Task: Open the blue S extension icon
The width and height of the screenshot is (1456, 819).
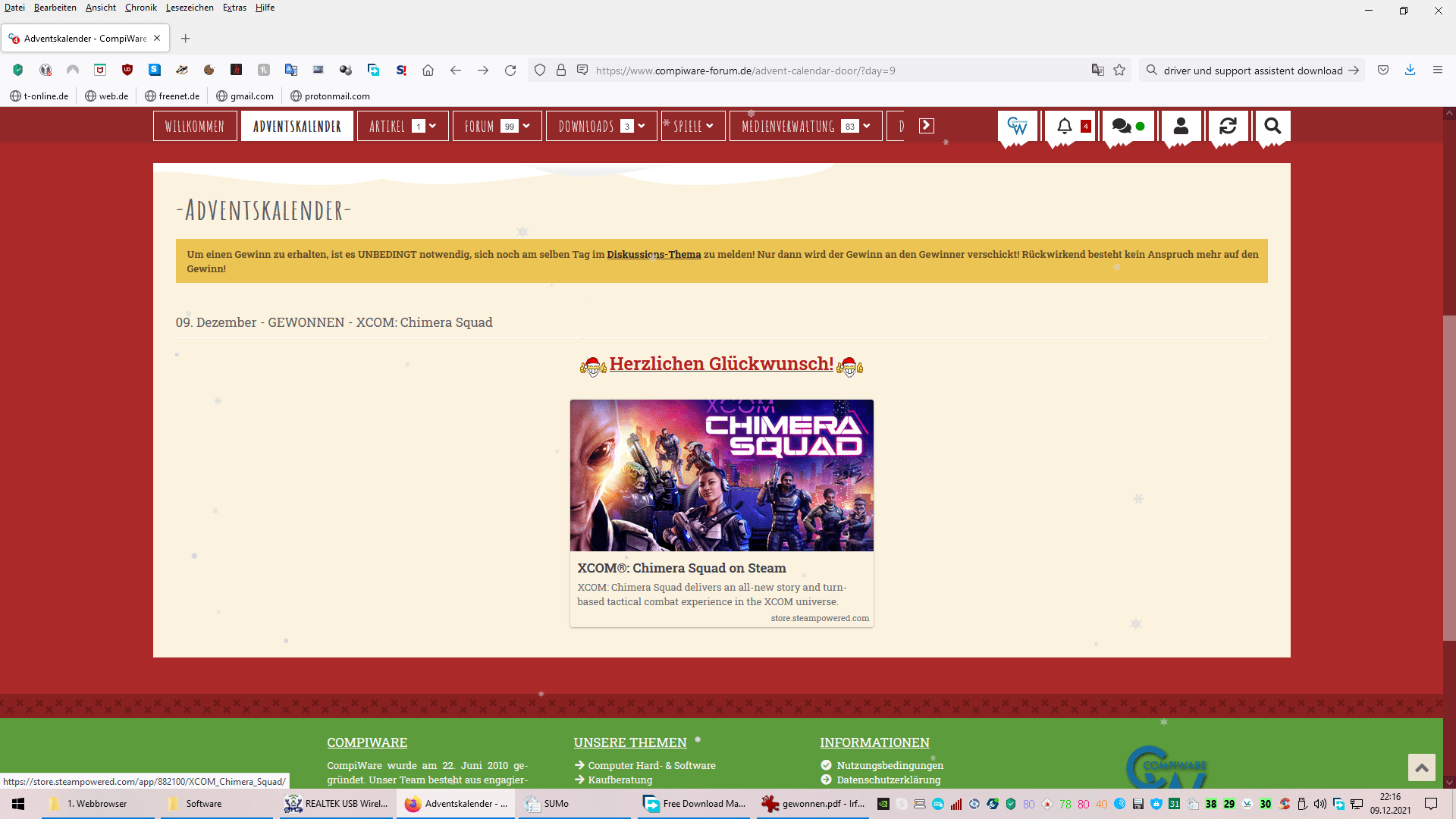Action: coord(155,70)
